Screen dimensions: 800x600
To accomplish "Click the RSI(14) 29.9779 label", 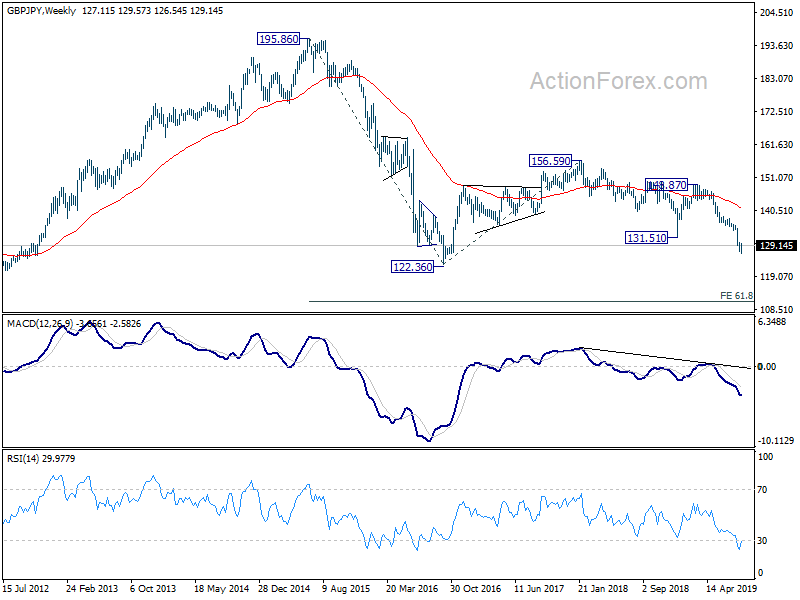I will pyautogui.click(x=41, y=458).
